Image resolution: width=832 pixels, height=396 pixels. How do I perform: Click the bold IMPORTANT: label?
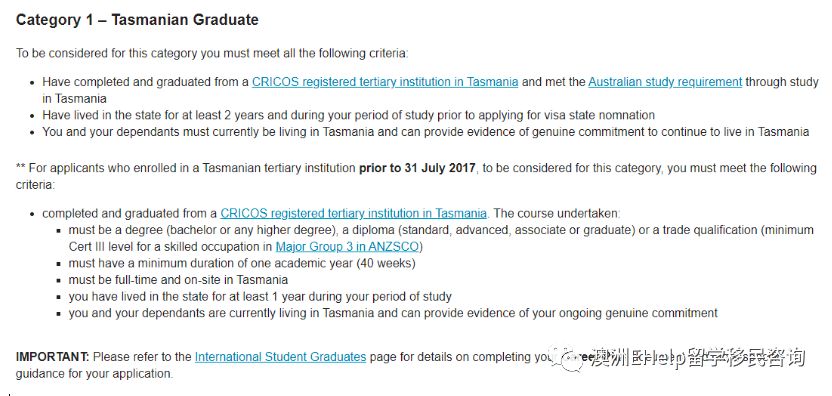coord(53,357)
